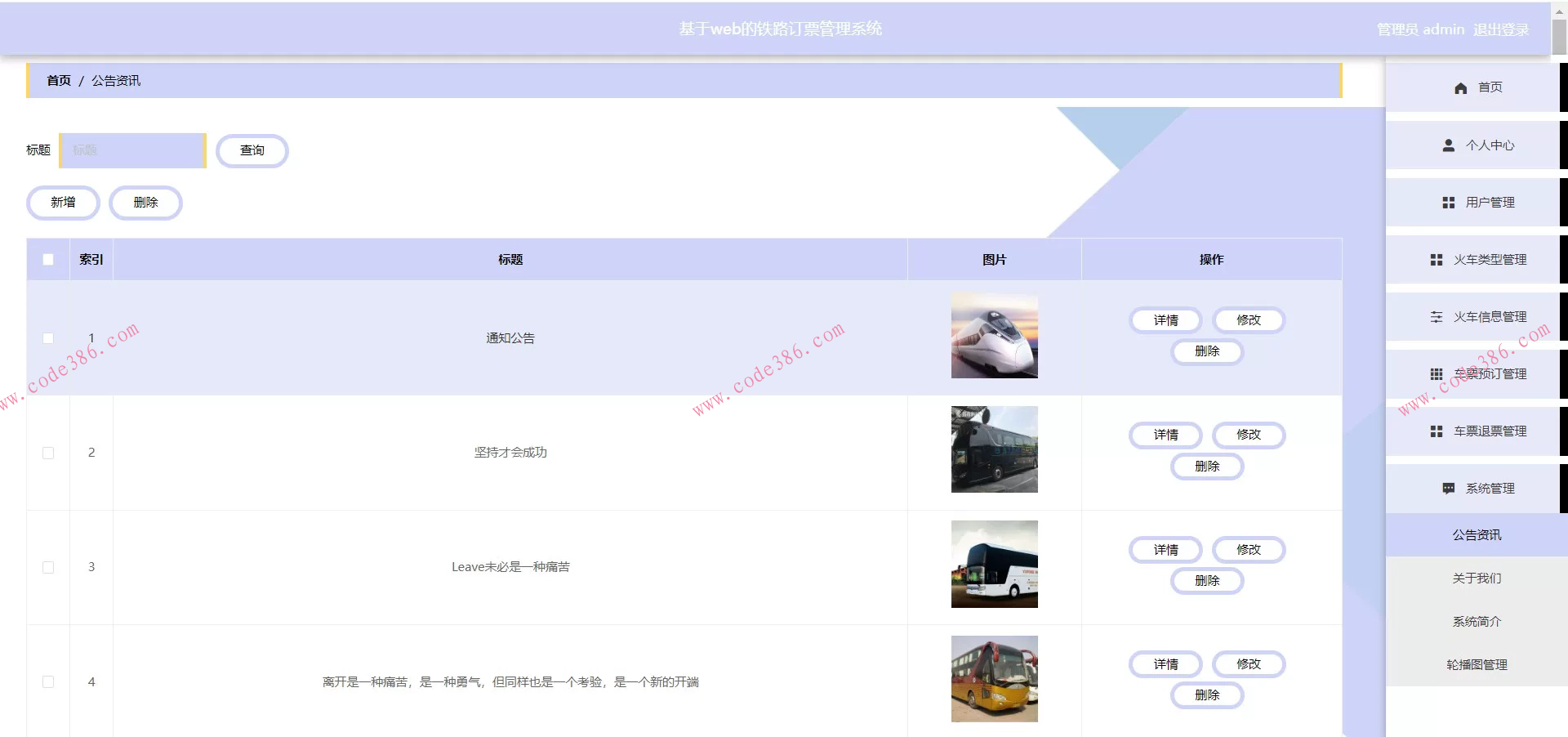1568x737 pixels.
Task: Click the grid icon beside 用户管理
Action: [x=1448, y=203]
